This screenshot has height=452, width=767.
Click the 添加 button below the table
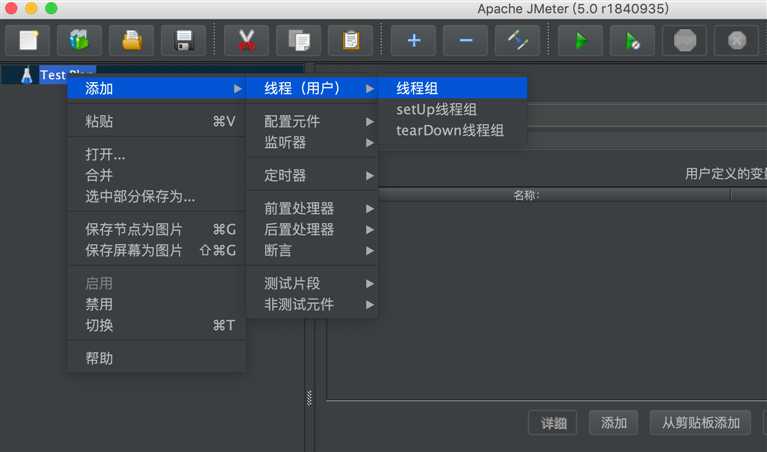613,423
